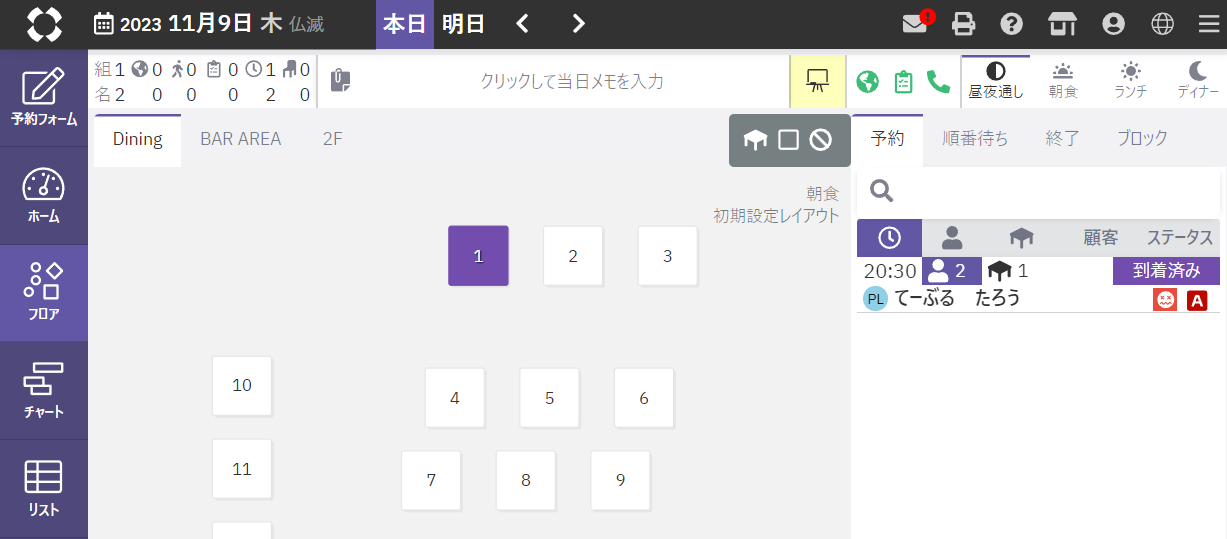
Task: Sort by time clock column header
Action: pos(888,238)
